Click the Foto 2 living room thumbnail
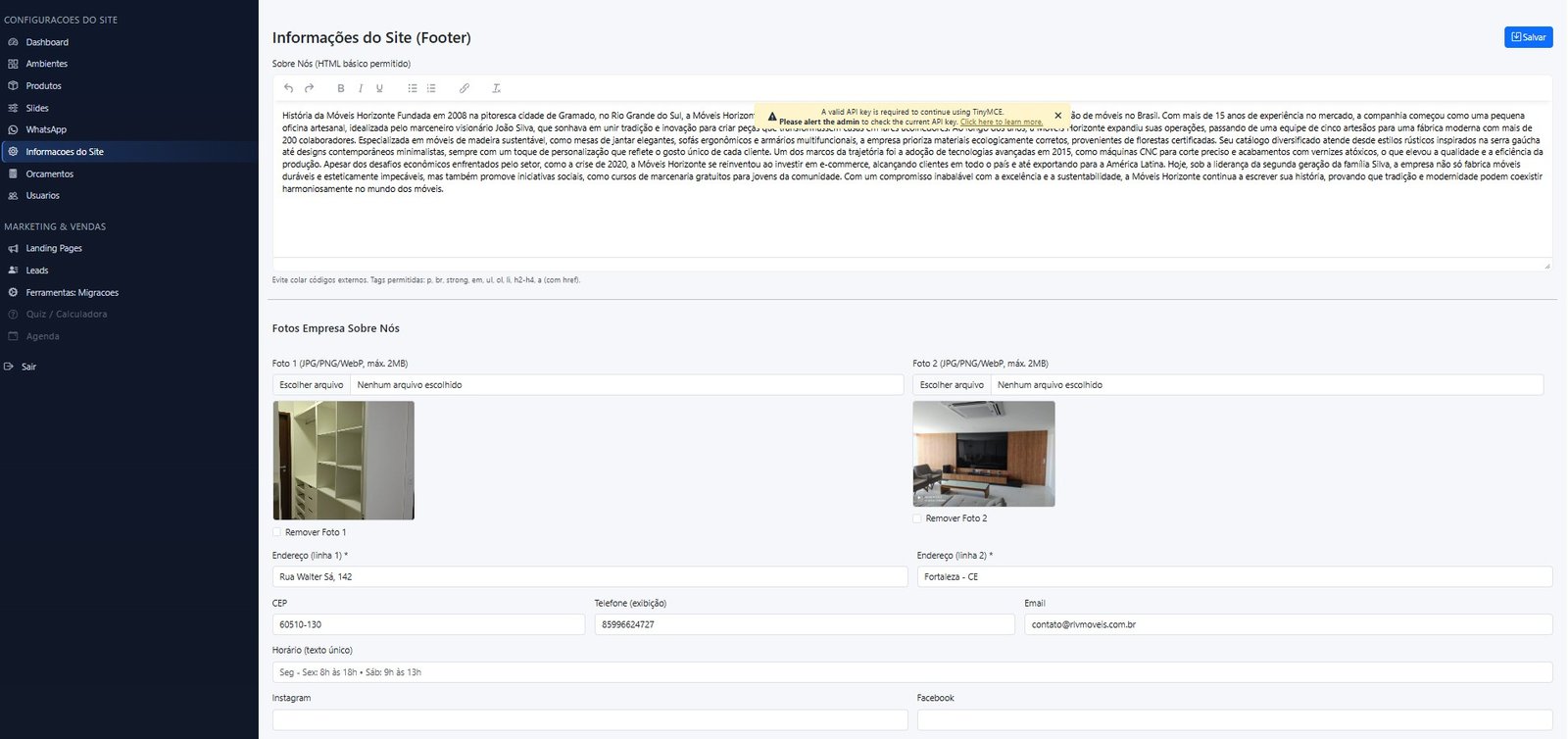Viewport: 1568px width, 739px height. coord(983,454)
